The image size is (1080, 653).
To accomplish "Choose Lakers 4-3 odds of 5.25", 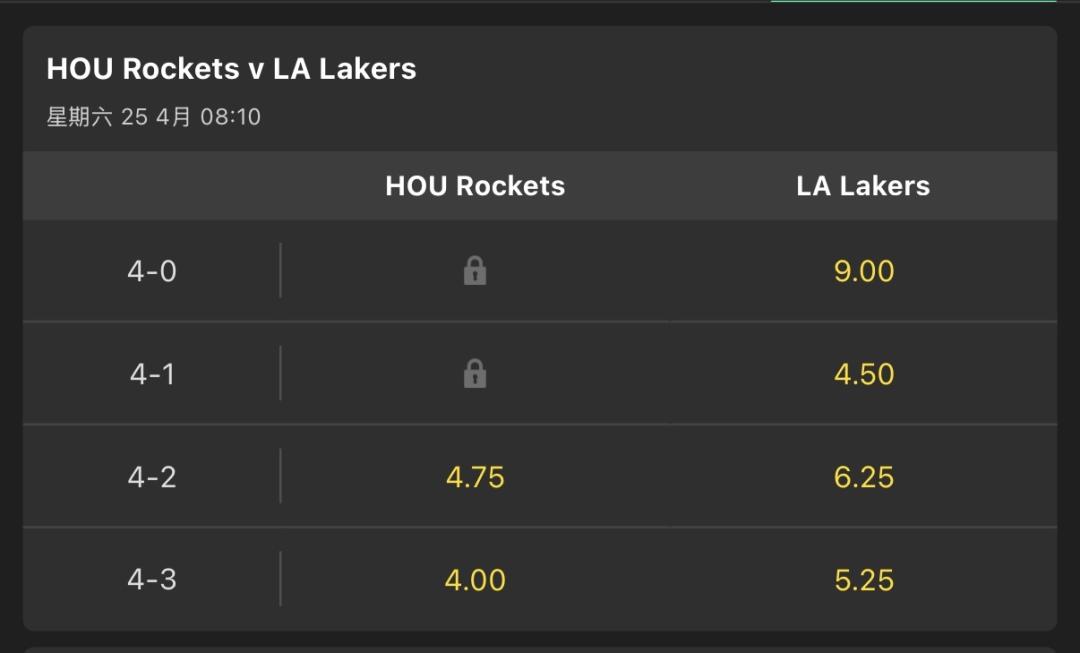I will [x=863, y=580].
